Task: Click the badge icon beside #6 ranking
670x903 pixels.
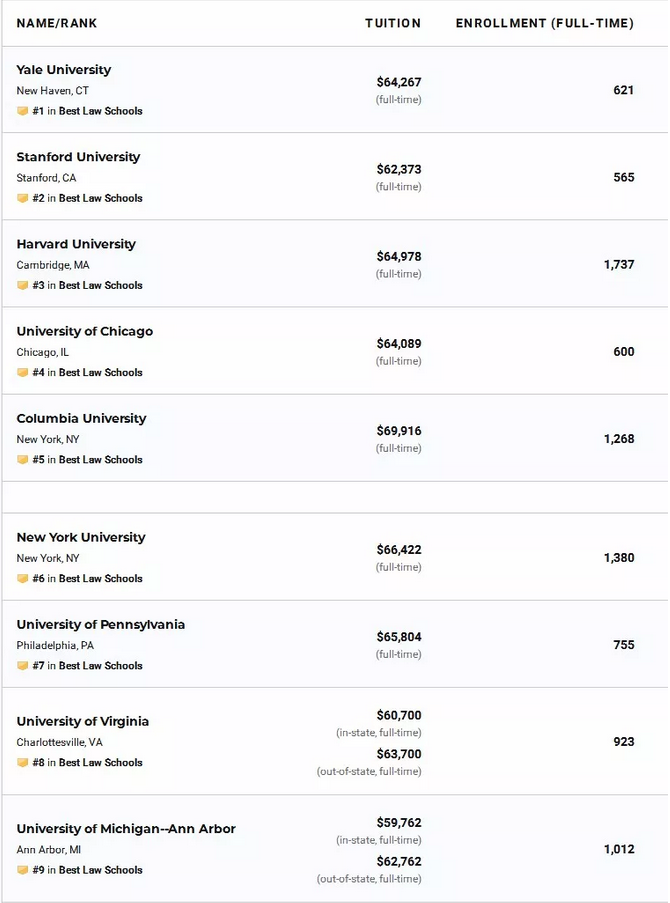Action: pos(22,578)
